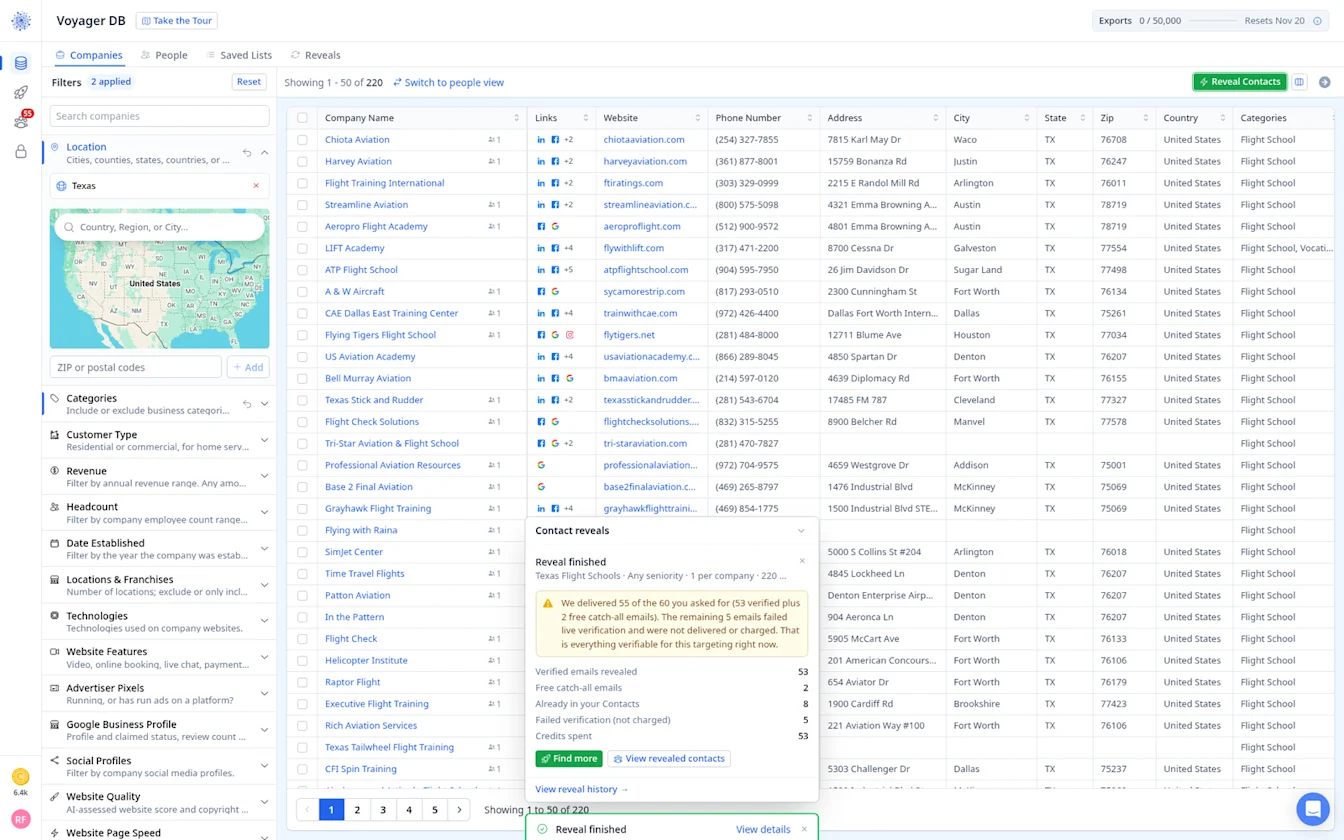Go to page 3 of results
This screenshot has height=840, width=1344.
pyautogui.click(x=383, y=810)
